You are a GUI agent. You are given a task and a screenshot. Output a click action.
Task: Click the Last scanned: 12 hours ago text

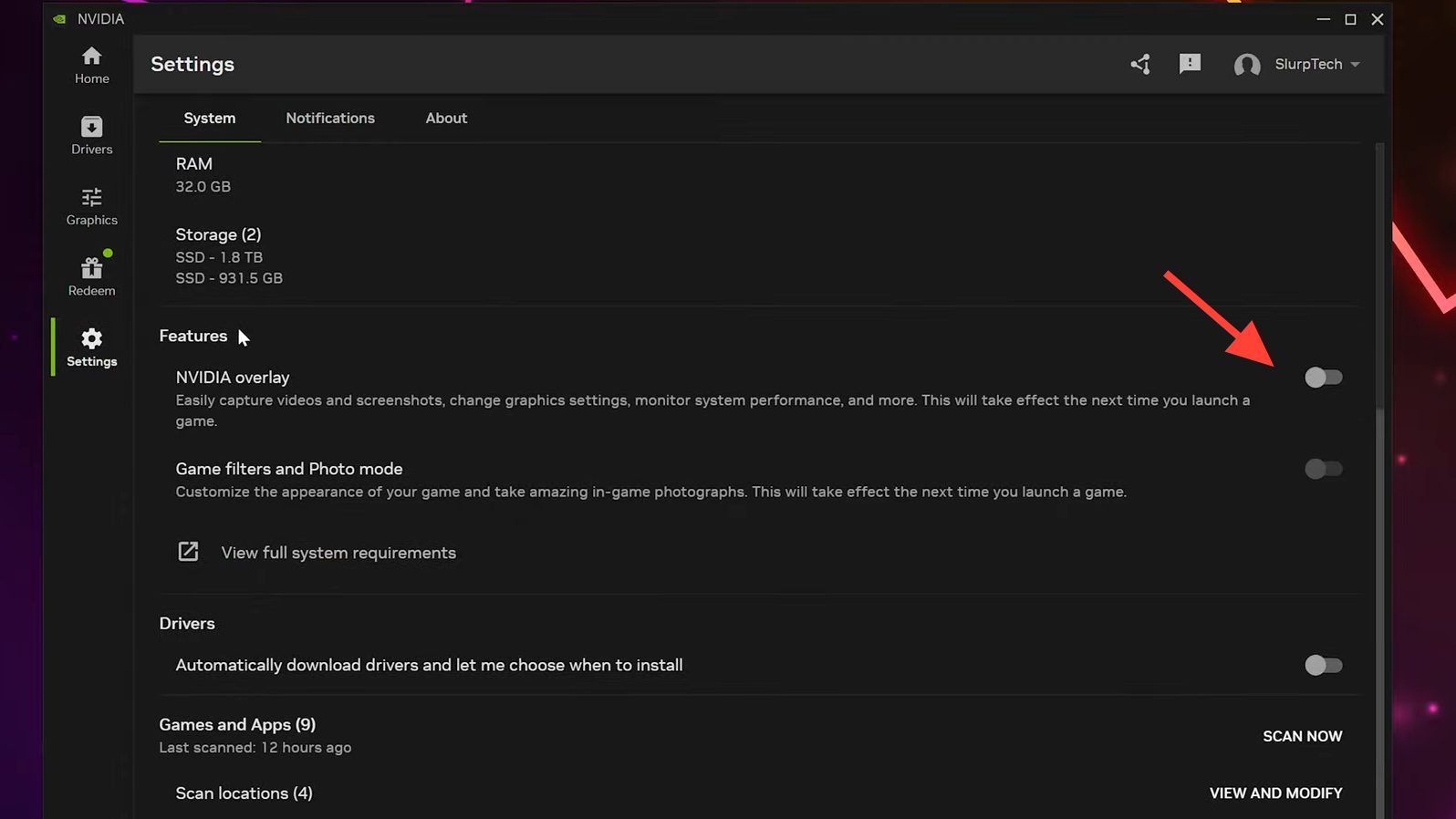click(255, 748)
